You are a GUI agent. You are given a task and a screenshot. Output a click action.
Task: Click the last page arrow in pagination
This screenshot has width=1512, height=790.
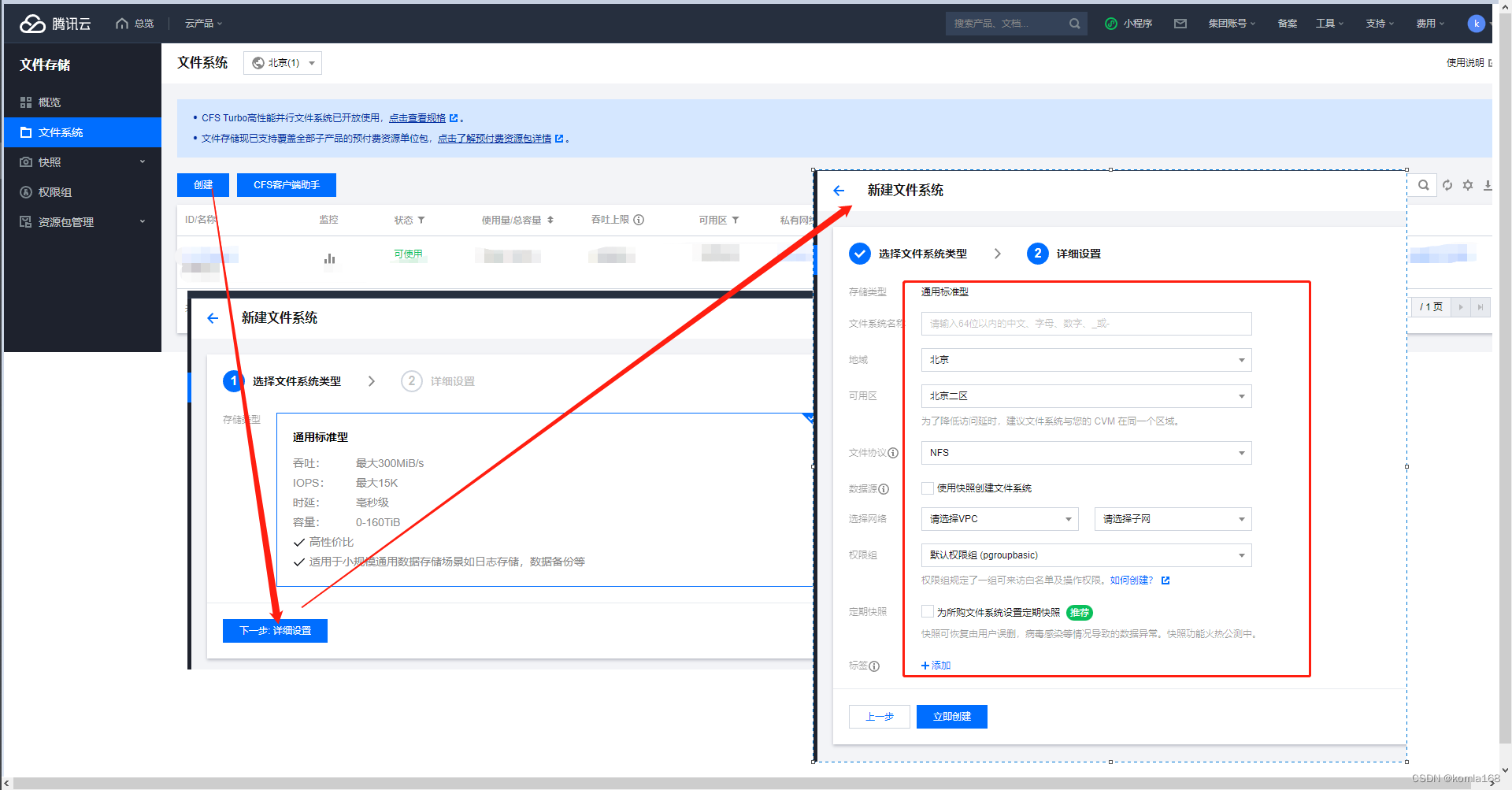(1480, 307)
